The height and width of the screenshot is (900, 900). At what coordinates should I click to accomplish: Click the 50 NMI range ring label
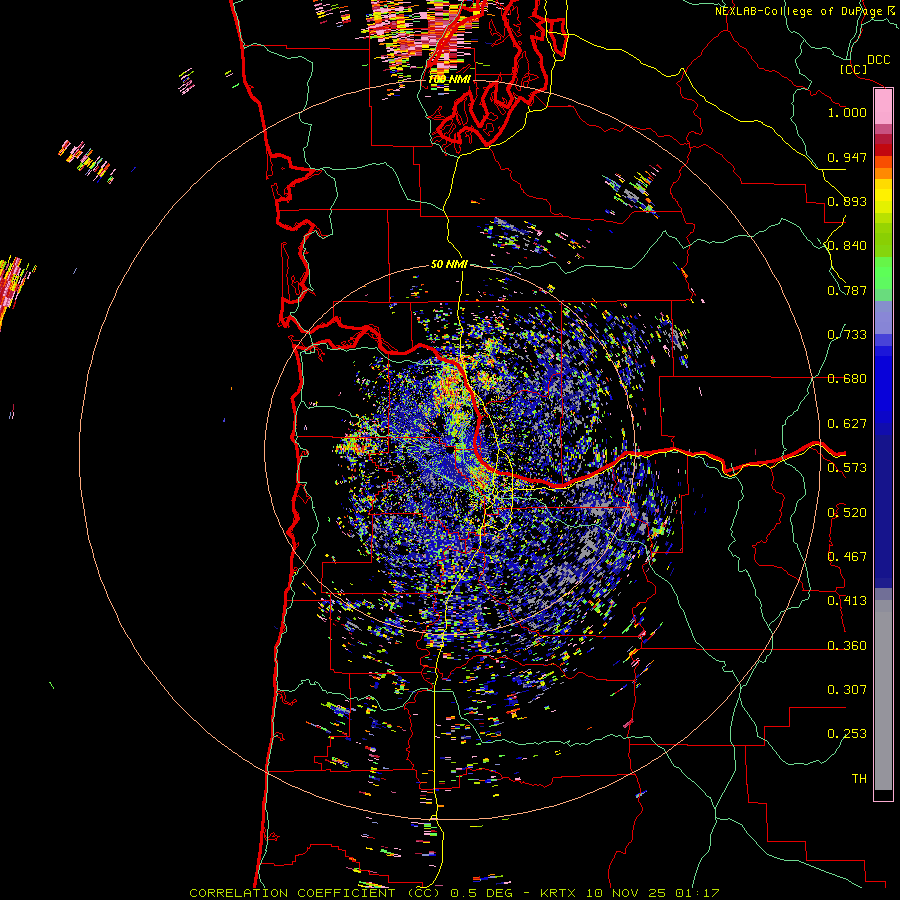[x=449, y=265]
